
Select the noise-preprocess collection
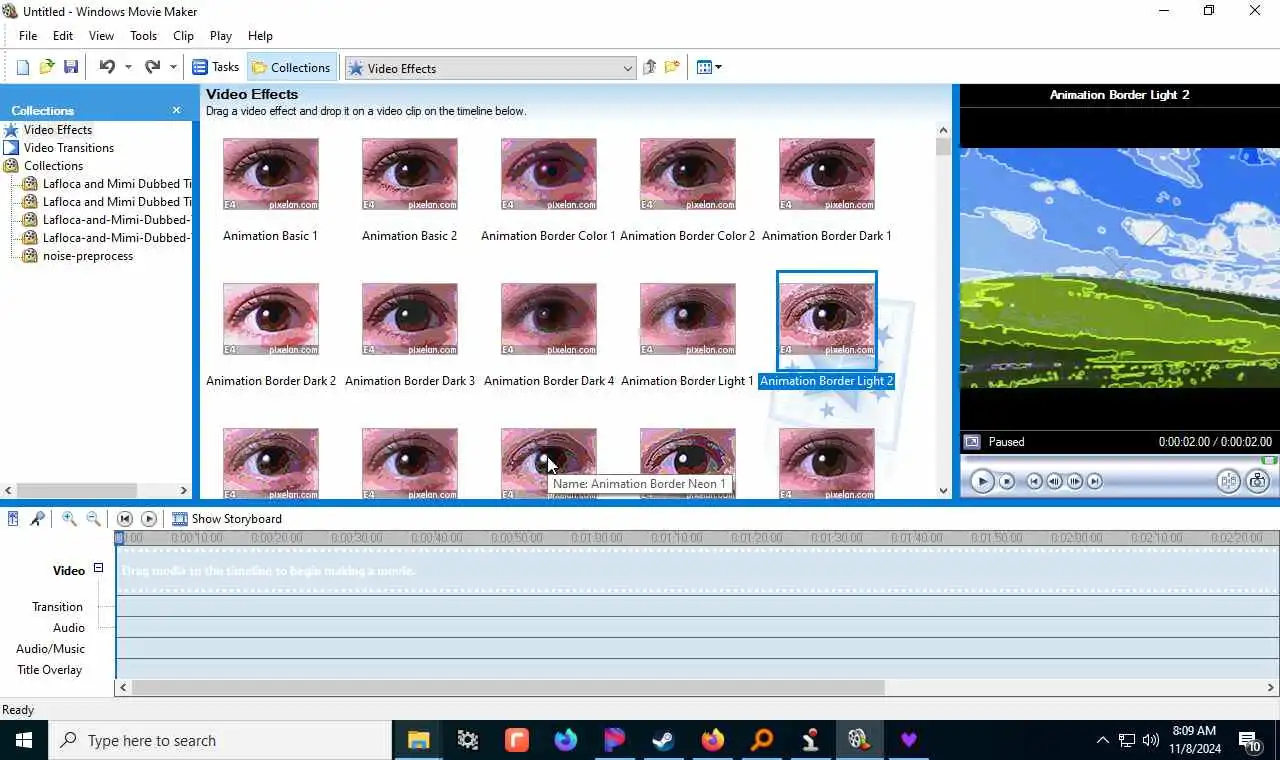pos(87,255)
